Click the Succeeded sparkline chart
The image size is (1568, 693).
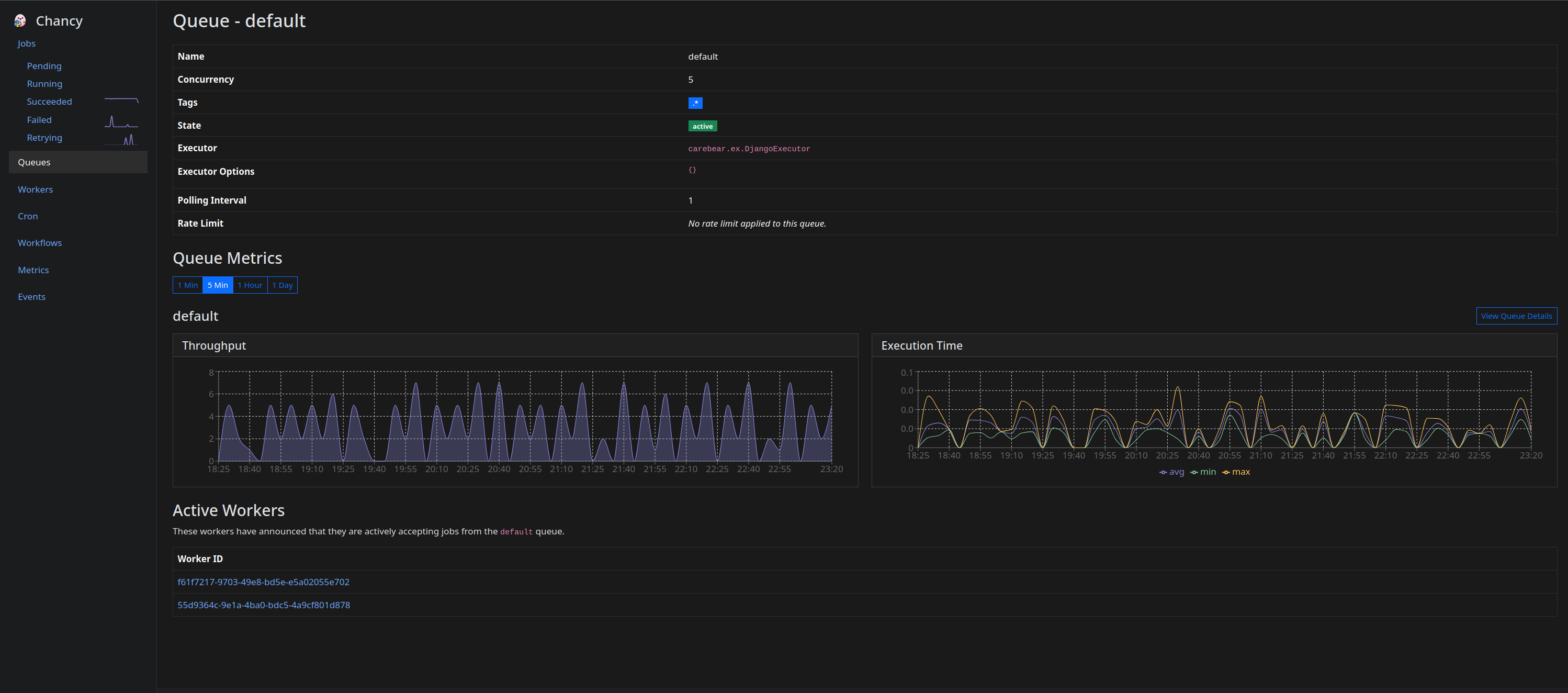(121, 100)
